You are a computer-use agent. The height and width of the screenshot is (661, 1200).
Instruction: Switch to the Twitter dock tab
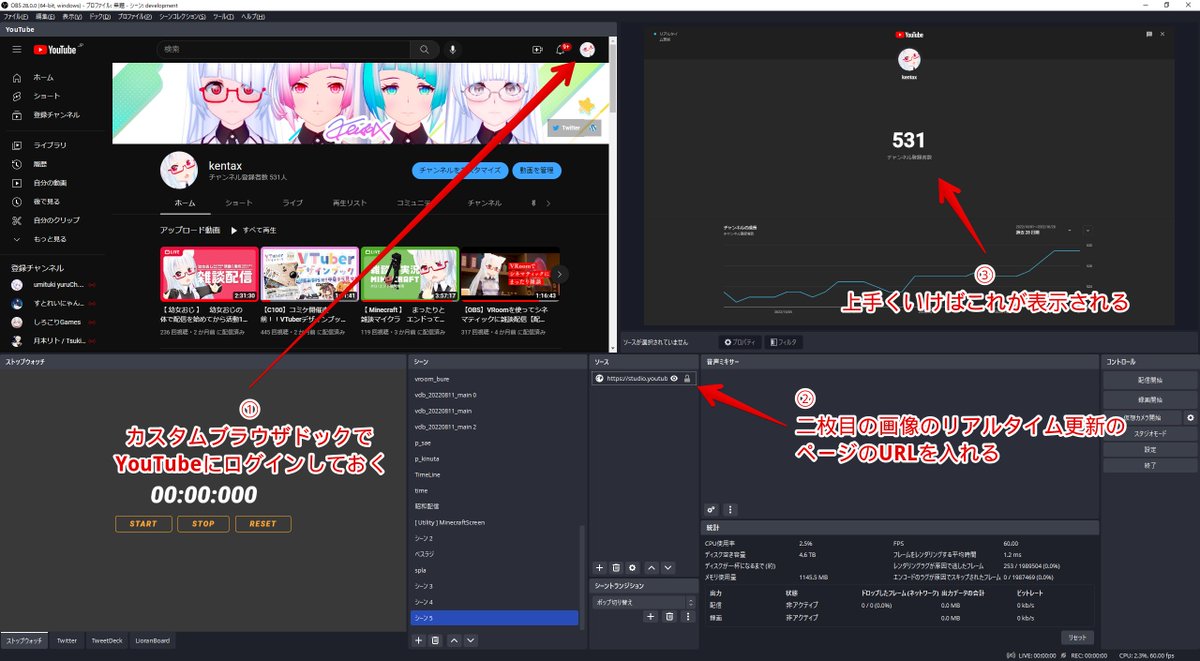click(x=66, y=640)
